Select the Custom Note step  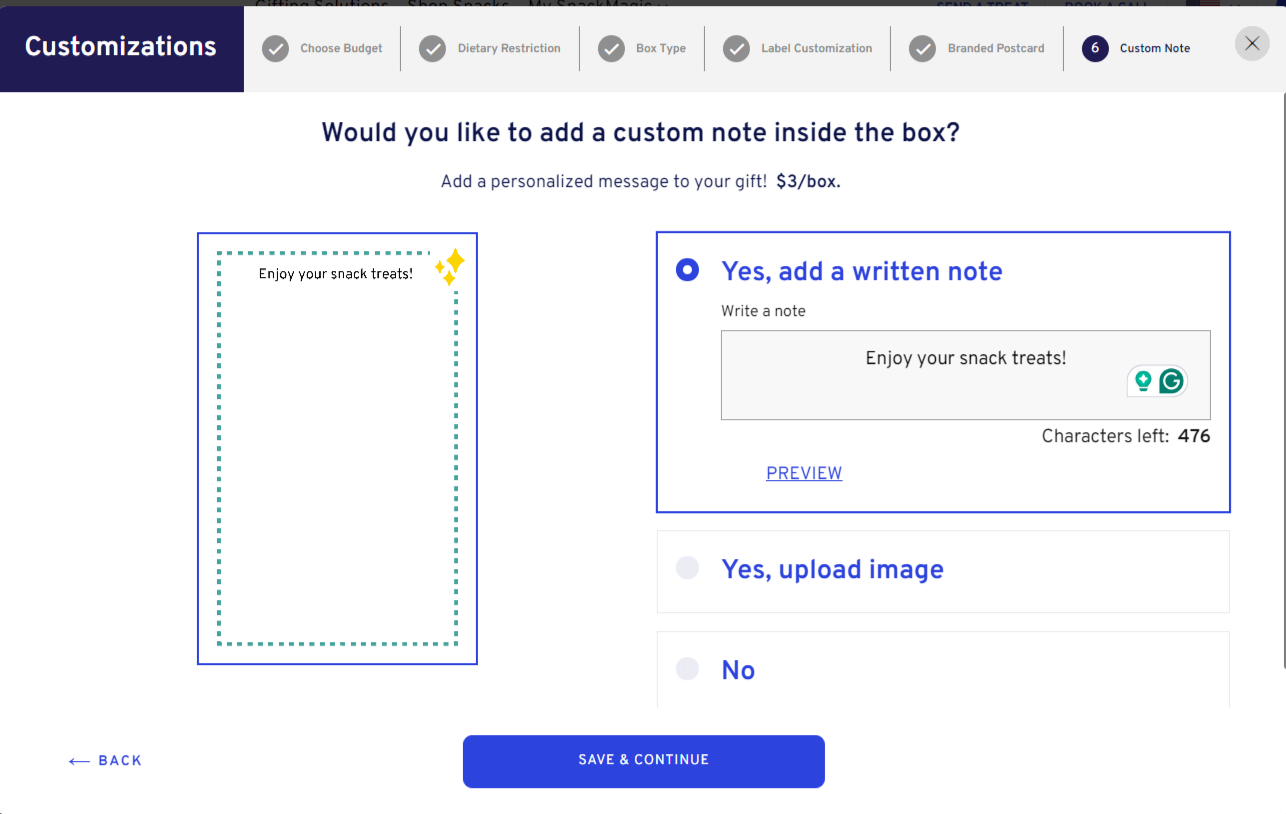(x=1155, y=49)
